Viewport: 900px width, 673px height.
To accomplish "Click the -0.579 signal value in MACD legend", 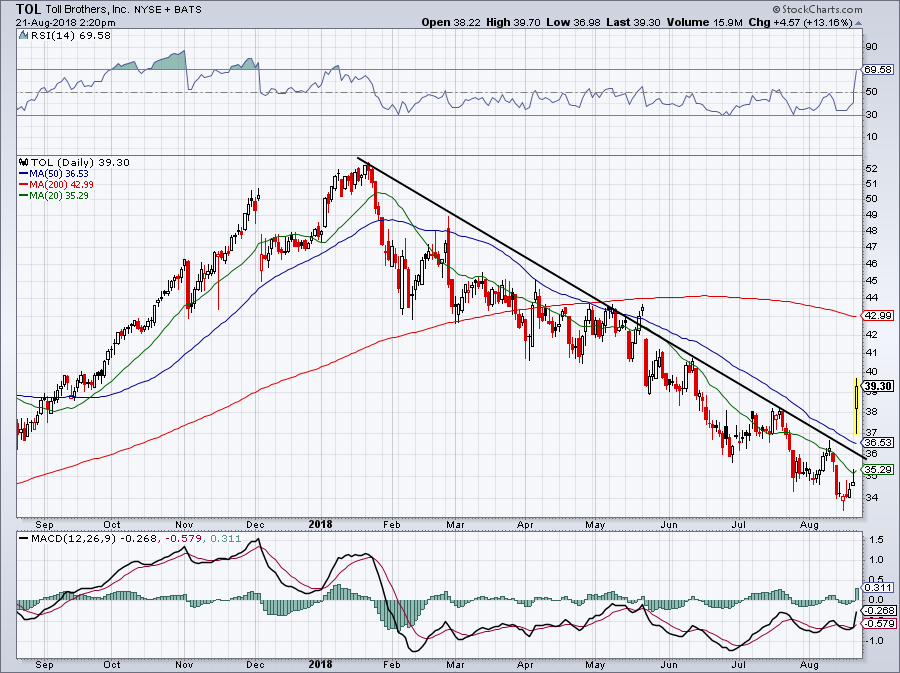I will coord(184,538).
